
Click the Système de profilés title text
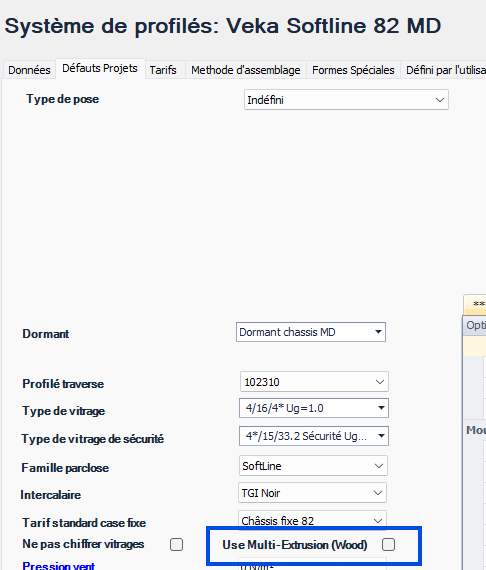point(222,26)
